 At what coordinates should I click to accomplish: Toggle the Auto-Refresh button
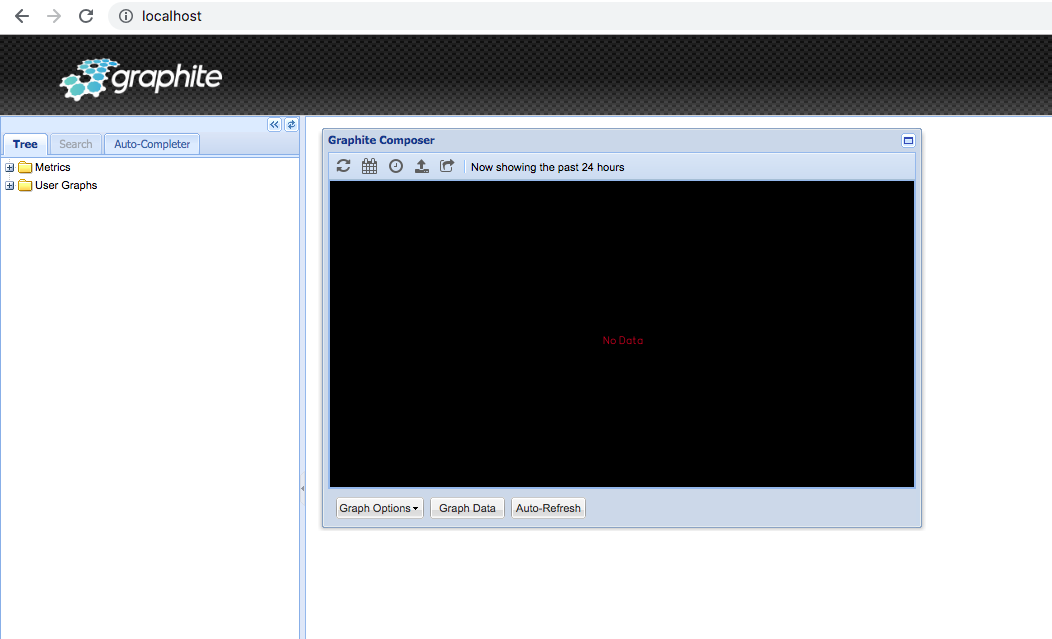[548, 508]
